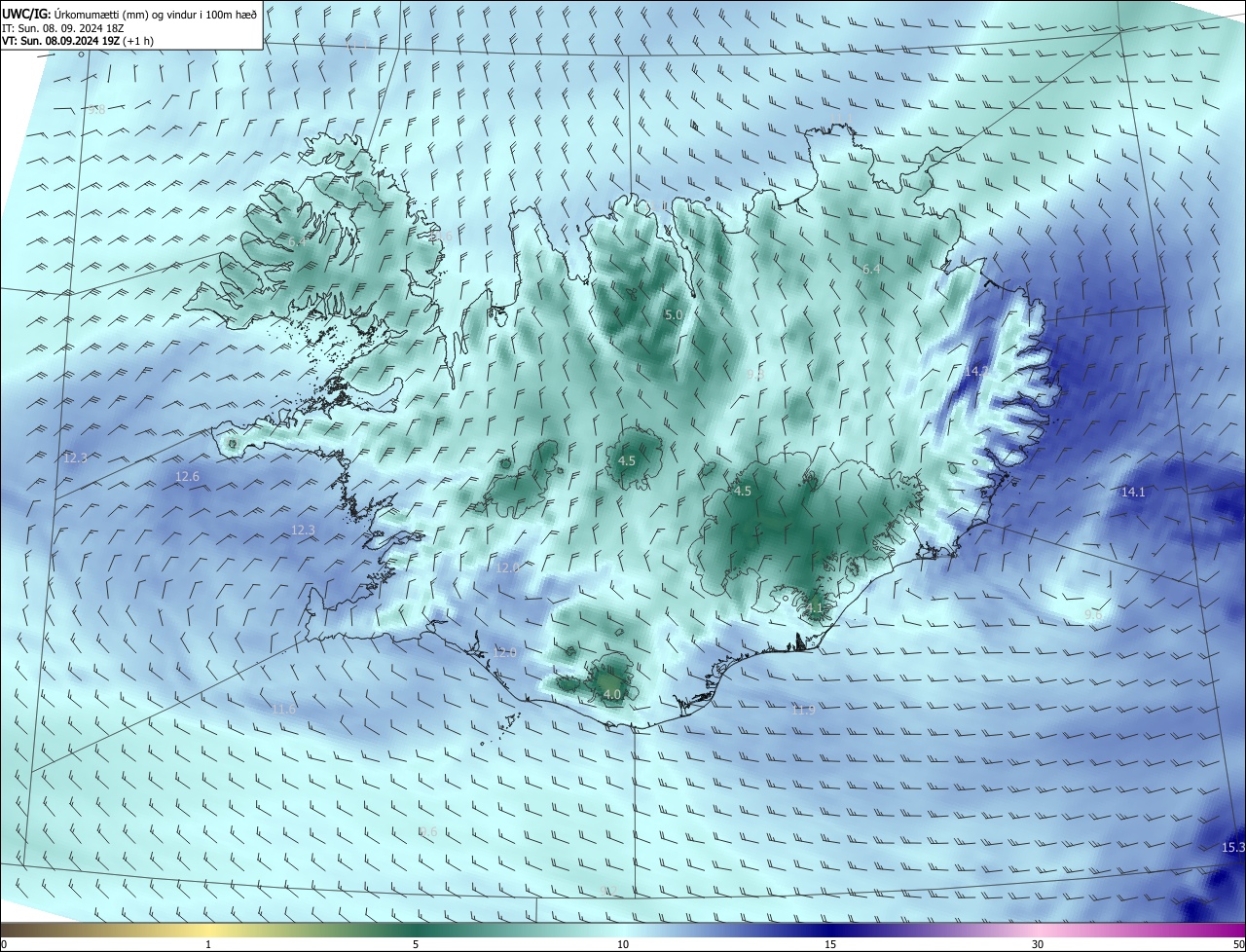Click the 4.0 label on the southern glacier
The width and height of the screenshot is (1246, 952).
[612, 694]
